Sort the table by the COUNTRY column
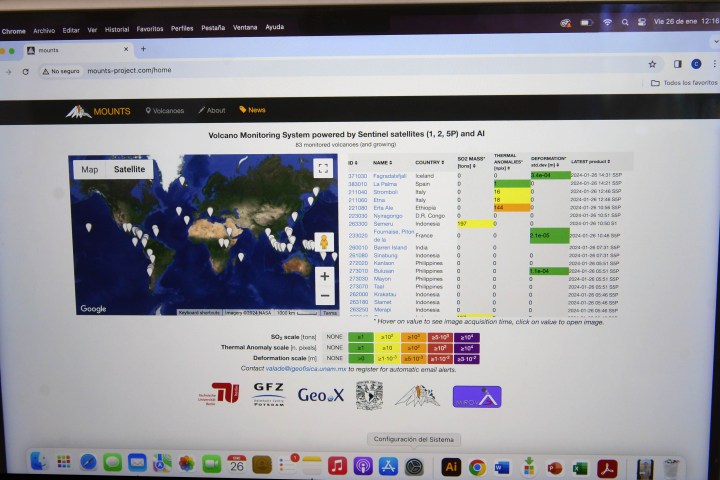The width and height of the screenshot is (720, 480). click(430, 162)
